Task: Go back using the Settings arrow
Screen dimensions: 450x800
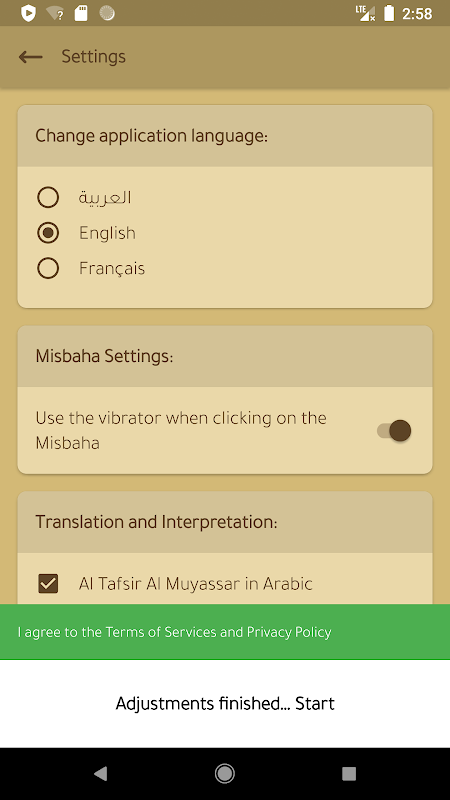Action: click(31, 57)
